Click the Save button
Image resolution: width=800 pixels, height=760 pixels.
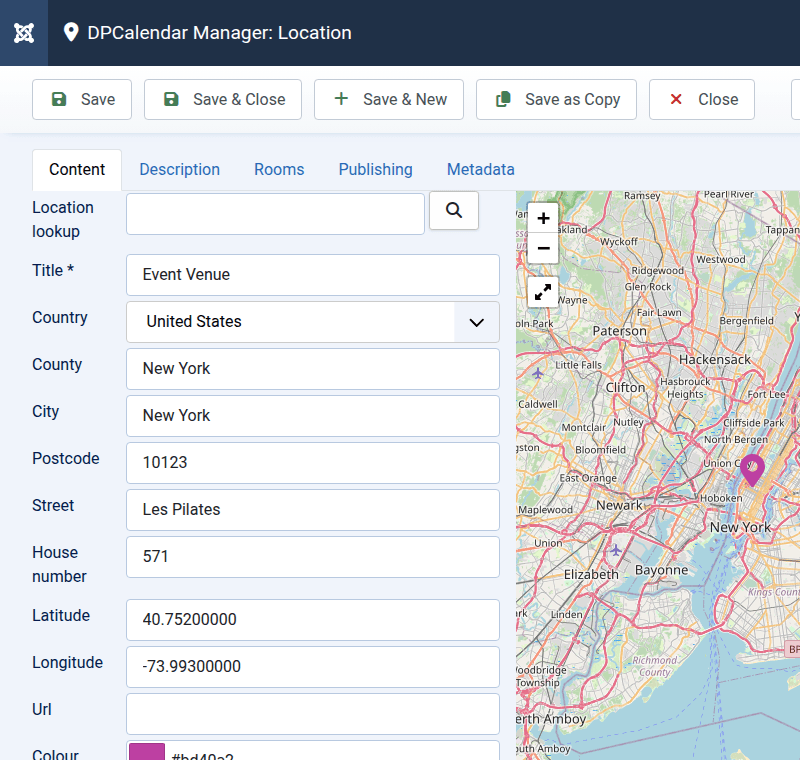(x=82, y=99)
